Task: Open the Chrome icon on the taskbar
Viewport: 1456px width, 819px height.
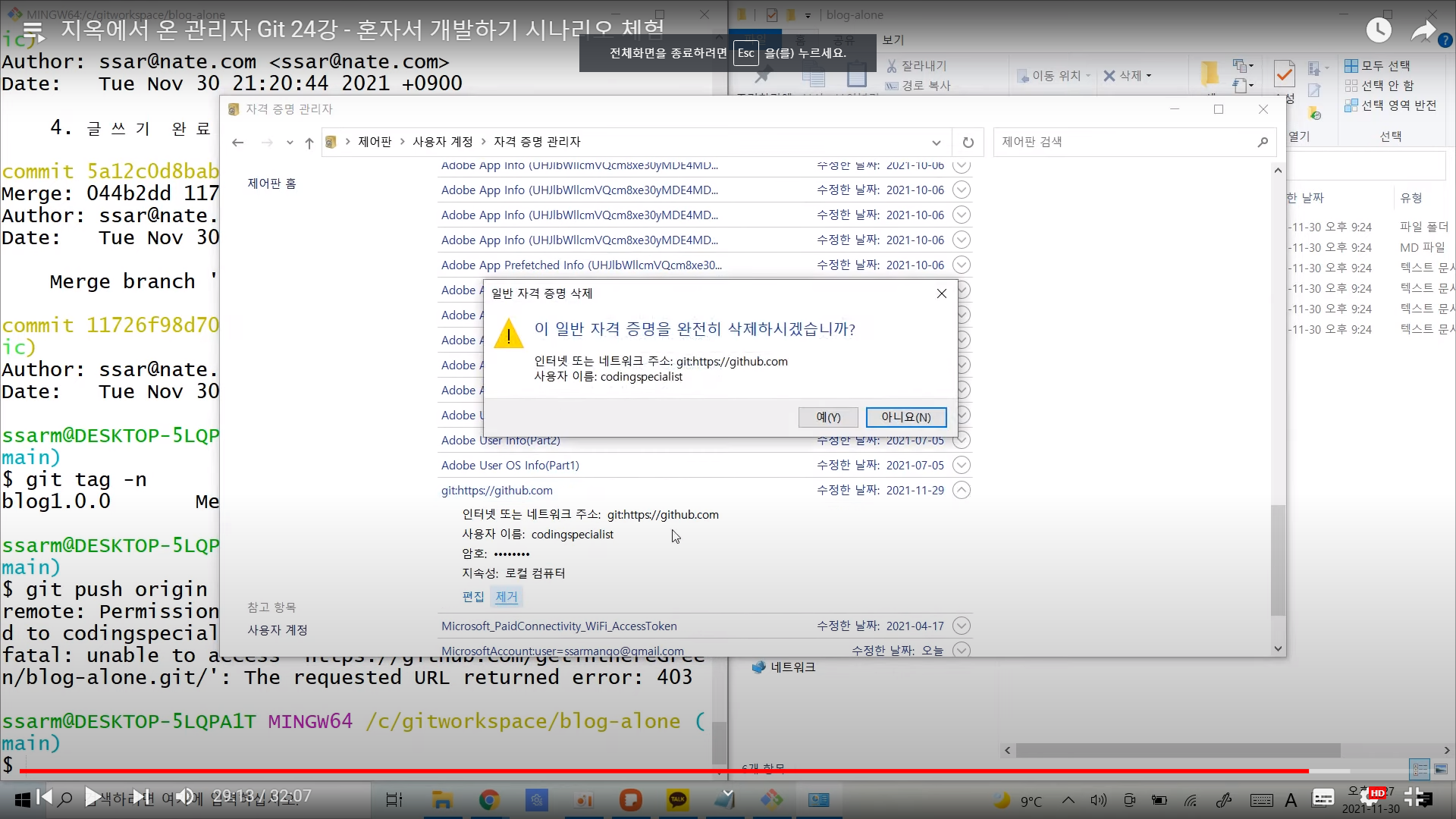Action: 489,799
